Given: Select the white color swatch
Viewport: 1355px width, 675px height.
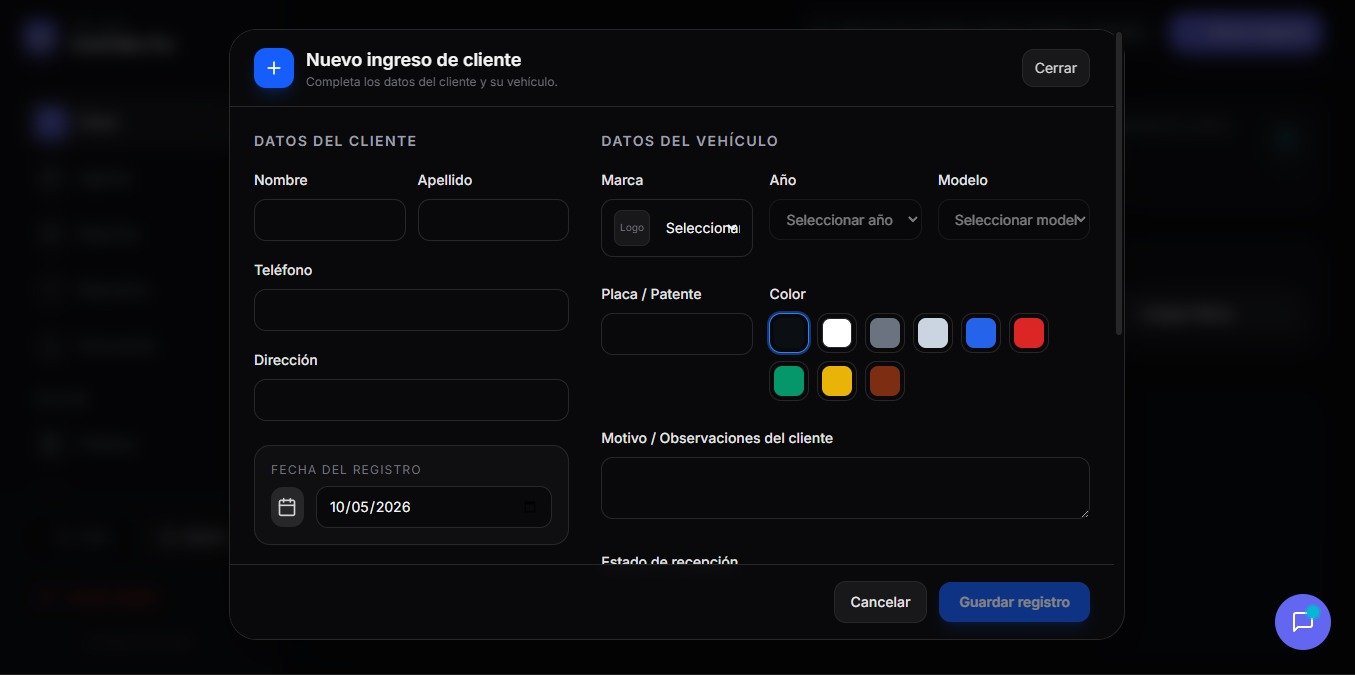Looking at the screenshot, I should click(x=837, y=333).
